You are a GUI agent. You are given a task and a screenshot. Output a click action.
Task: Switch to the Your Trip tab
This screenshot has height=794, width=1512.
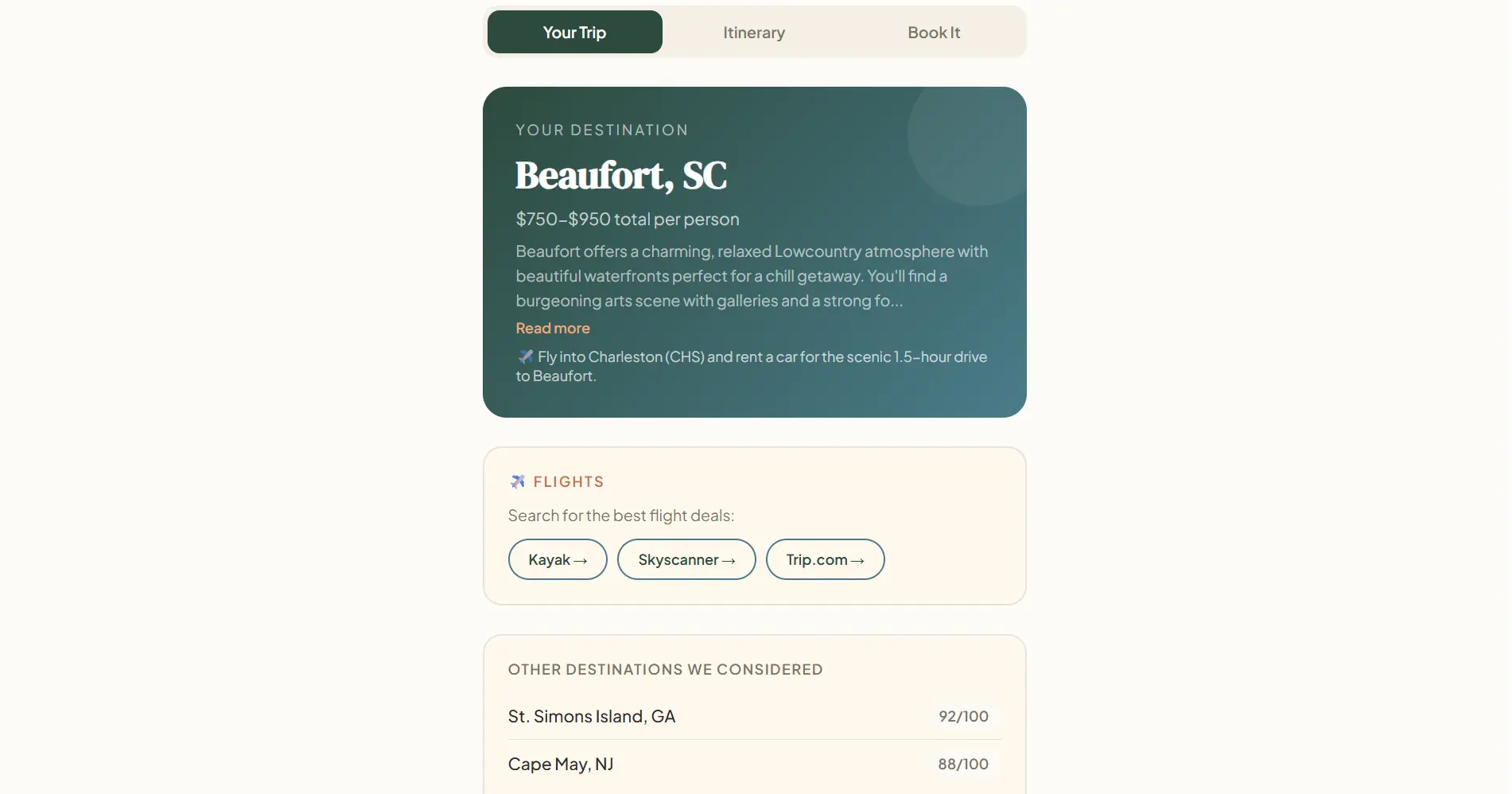point(574,32)
